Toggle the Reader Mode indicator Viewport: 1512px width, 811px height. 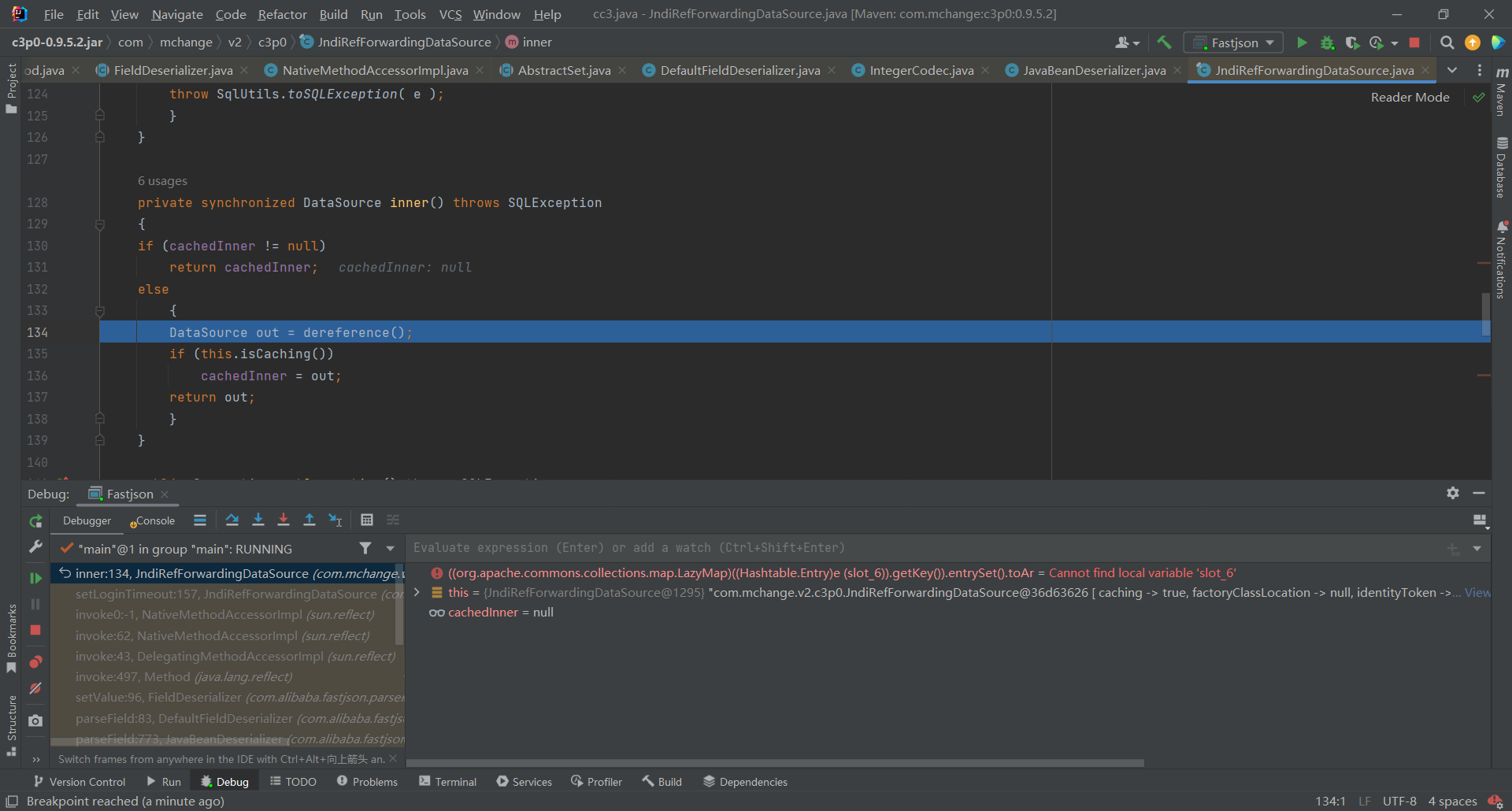click(1410, 97)
